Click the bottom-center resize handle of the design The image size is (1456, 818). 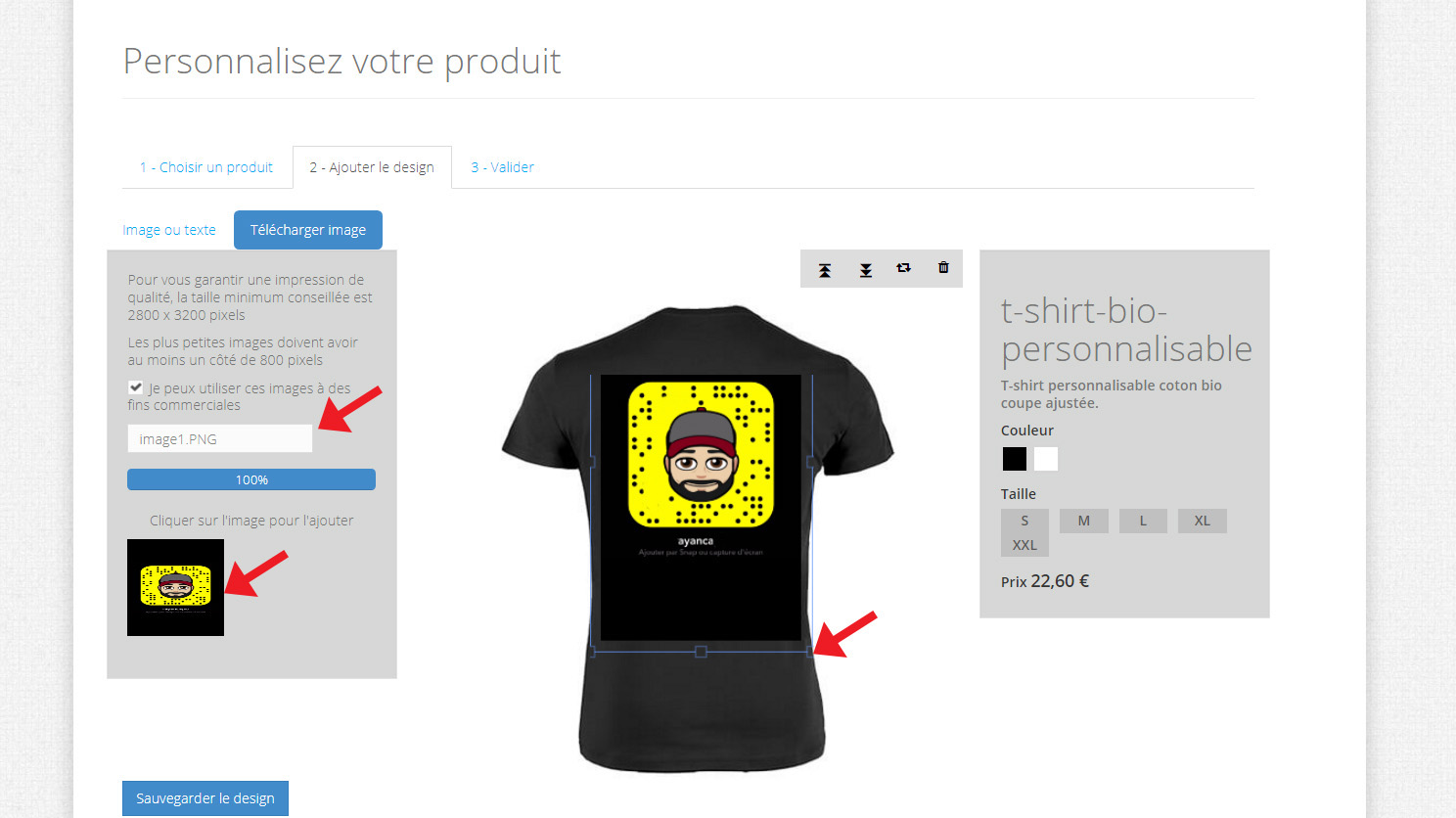click(x=701, y=652)
